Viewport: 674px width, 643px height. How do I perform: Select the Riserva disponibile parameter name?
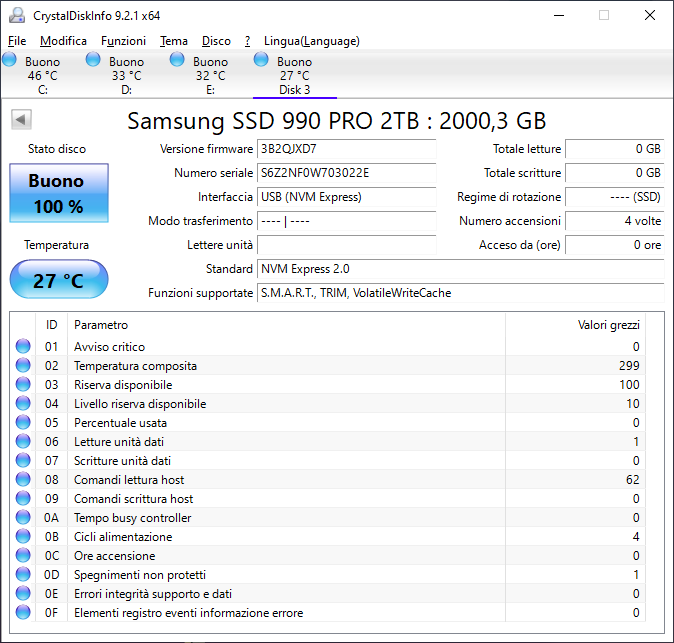pos(123,385)
